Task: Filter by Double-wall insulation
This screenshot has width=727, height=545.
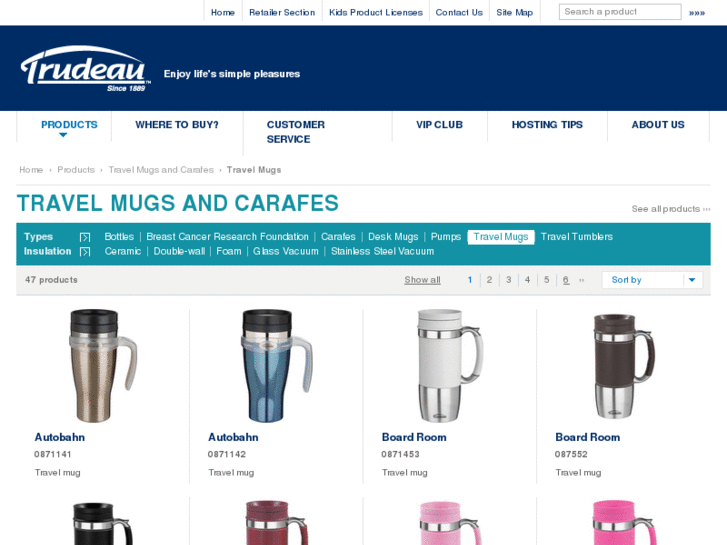Action: tap(179, 251)
